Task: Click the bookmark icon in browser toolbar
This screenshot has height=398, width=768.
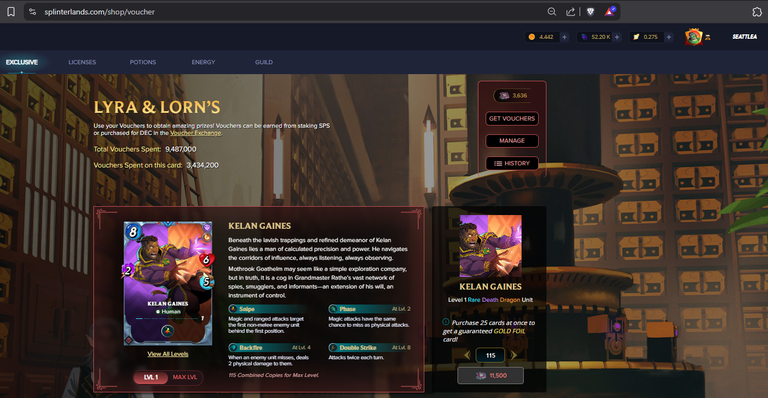Action: point(11,12)
